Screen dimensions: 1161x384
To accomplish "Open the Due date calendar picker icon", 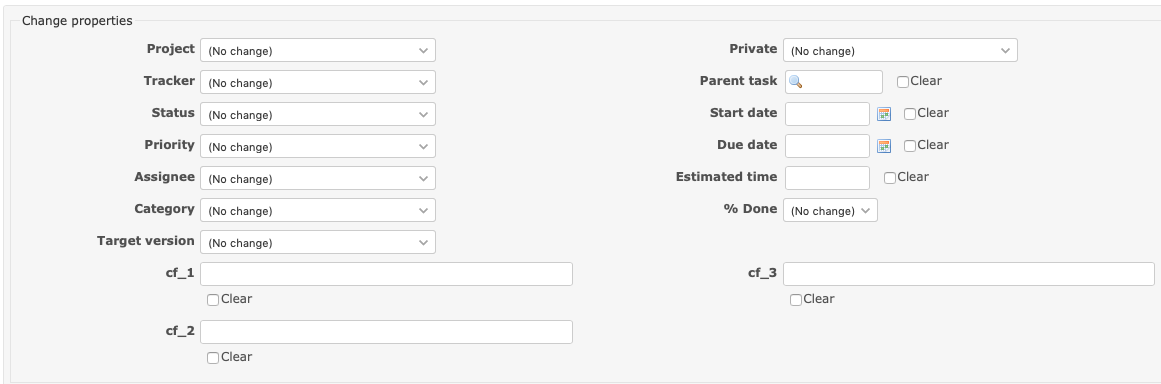I will (x=883, y=146).
